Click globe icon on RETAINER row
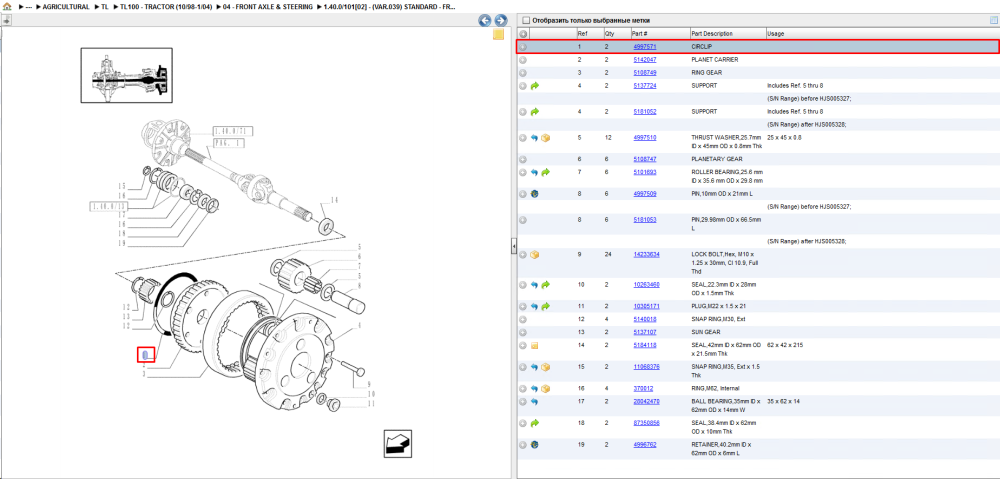 coord(534,445)
